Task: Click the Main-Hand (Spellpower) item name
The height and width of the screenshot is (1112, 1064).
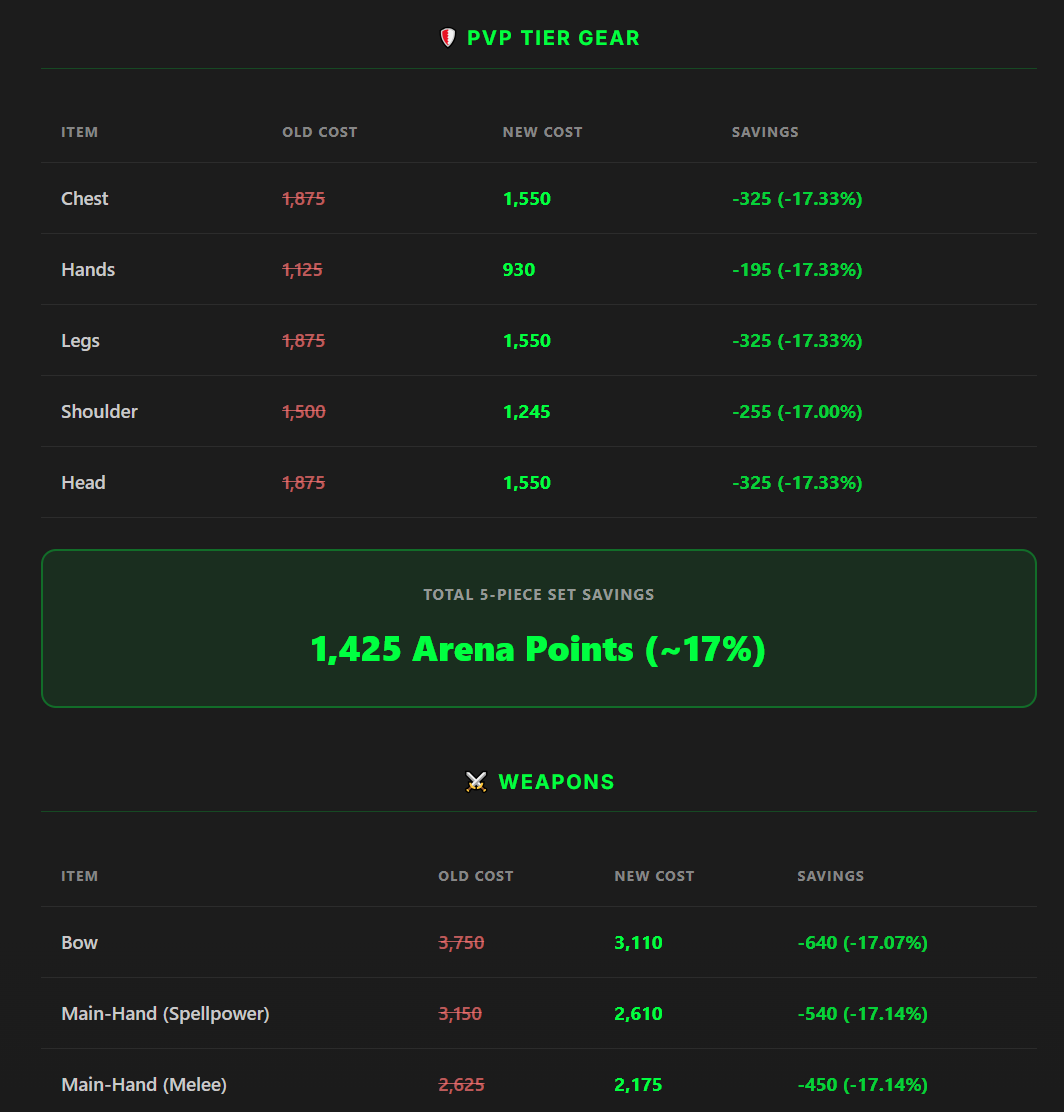Action: pyautogui.click(x=165, y=1014)
